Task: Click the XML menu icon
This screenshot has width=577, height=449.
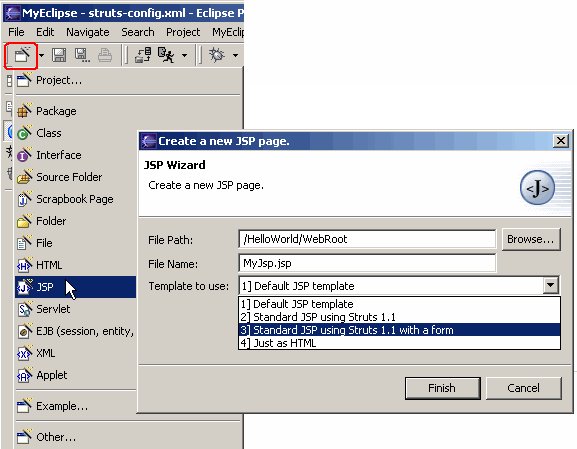Action: [24, 353]
